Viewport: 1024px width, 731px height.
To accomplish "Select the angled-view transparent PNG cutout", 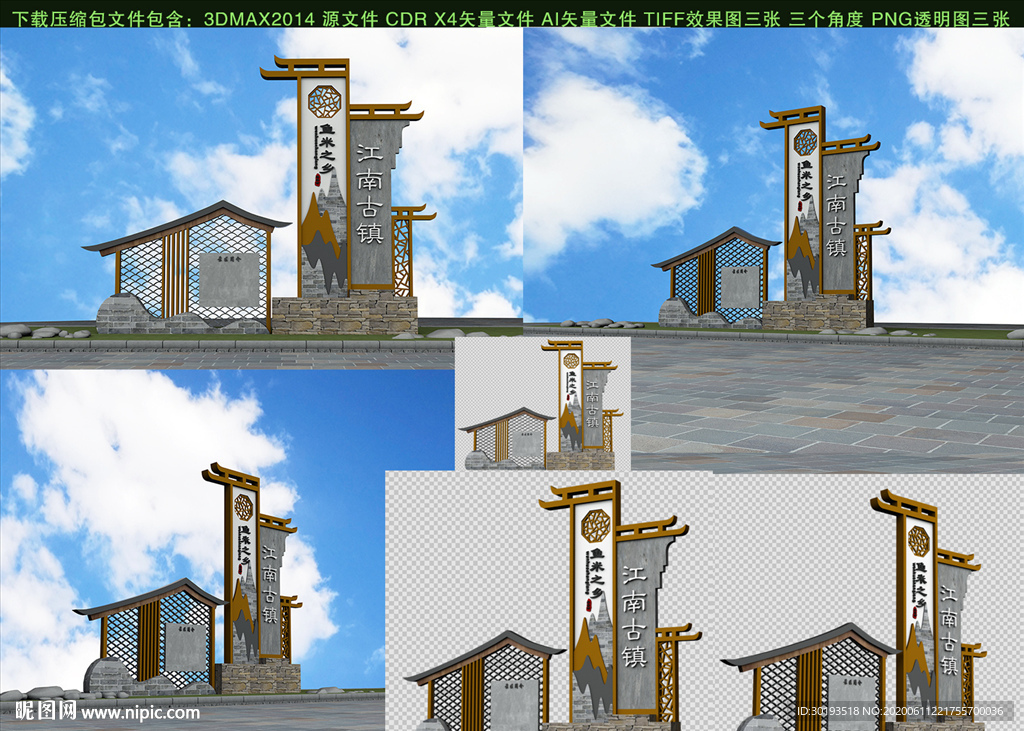I will pyautogui.click(x=869, y=601).
